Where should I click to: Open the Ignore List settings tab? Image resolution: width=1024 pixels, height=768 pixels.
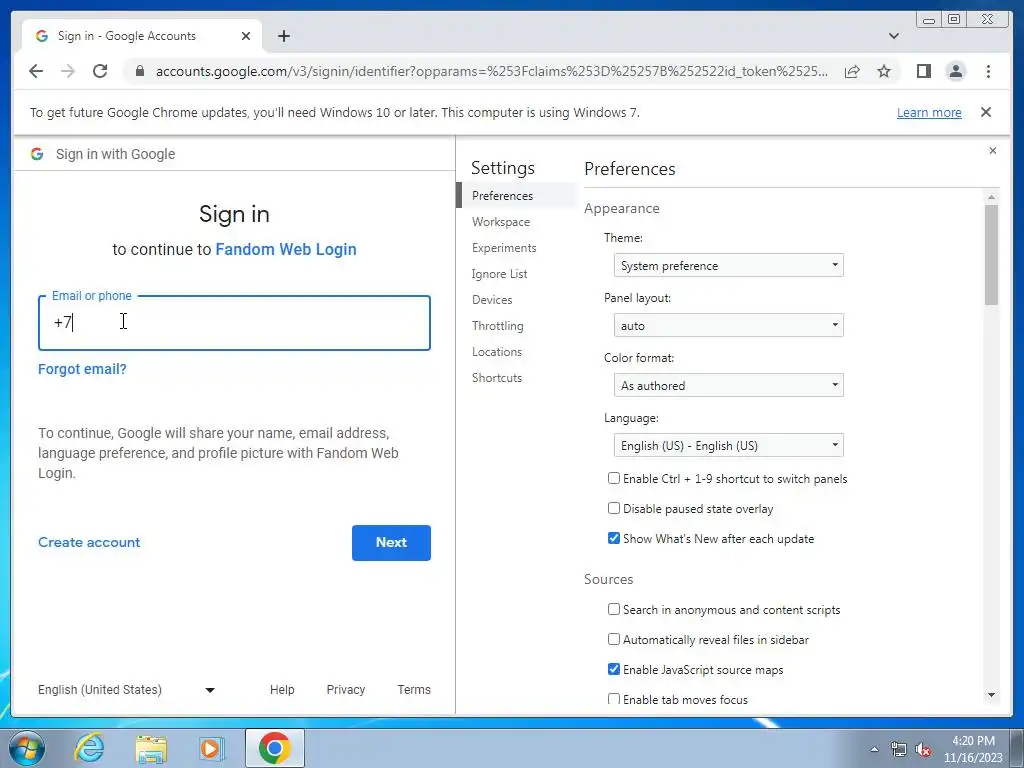(499, 274)
